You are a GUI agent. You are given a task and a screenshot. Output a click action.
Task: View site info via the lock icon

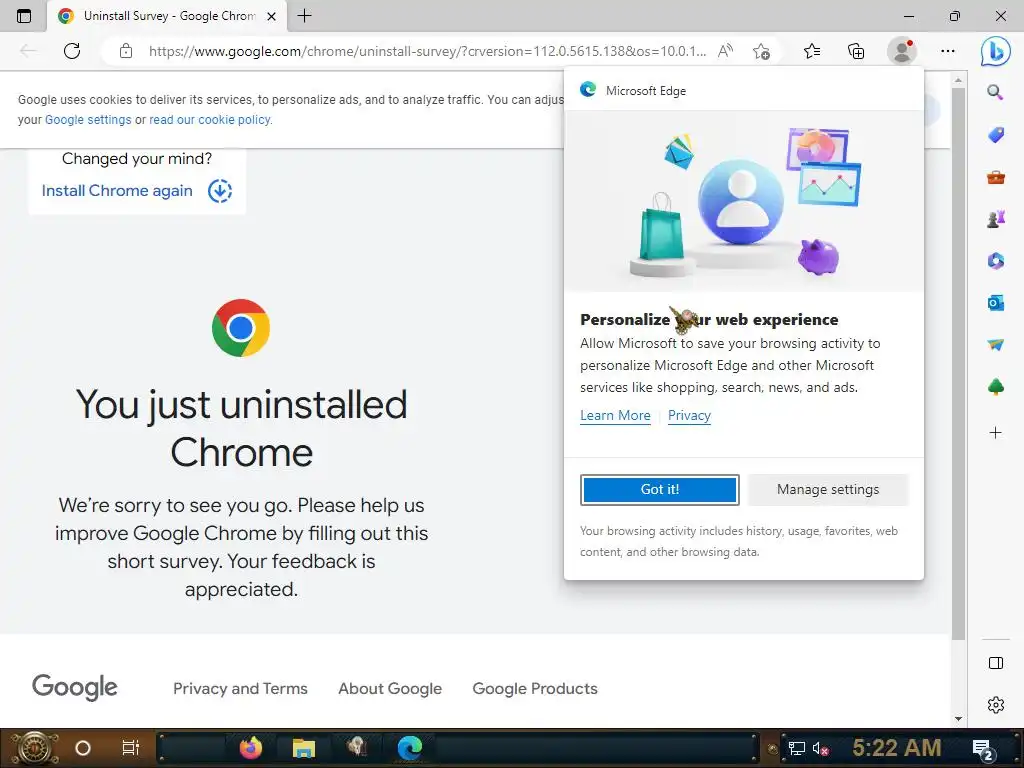pos(126,51)
